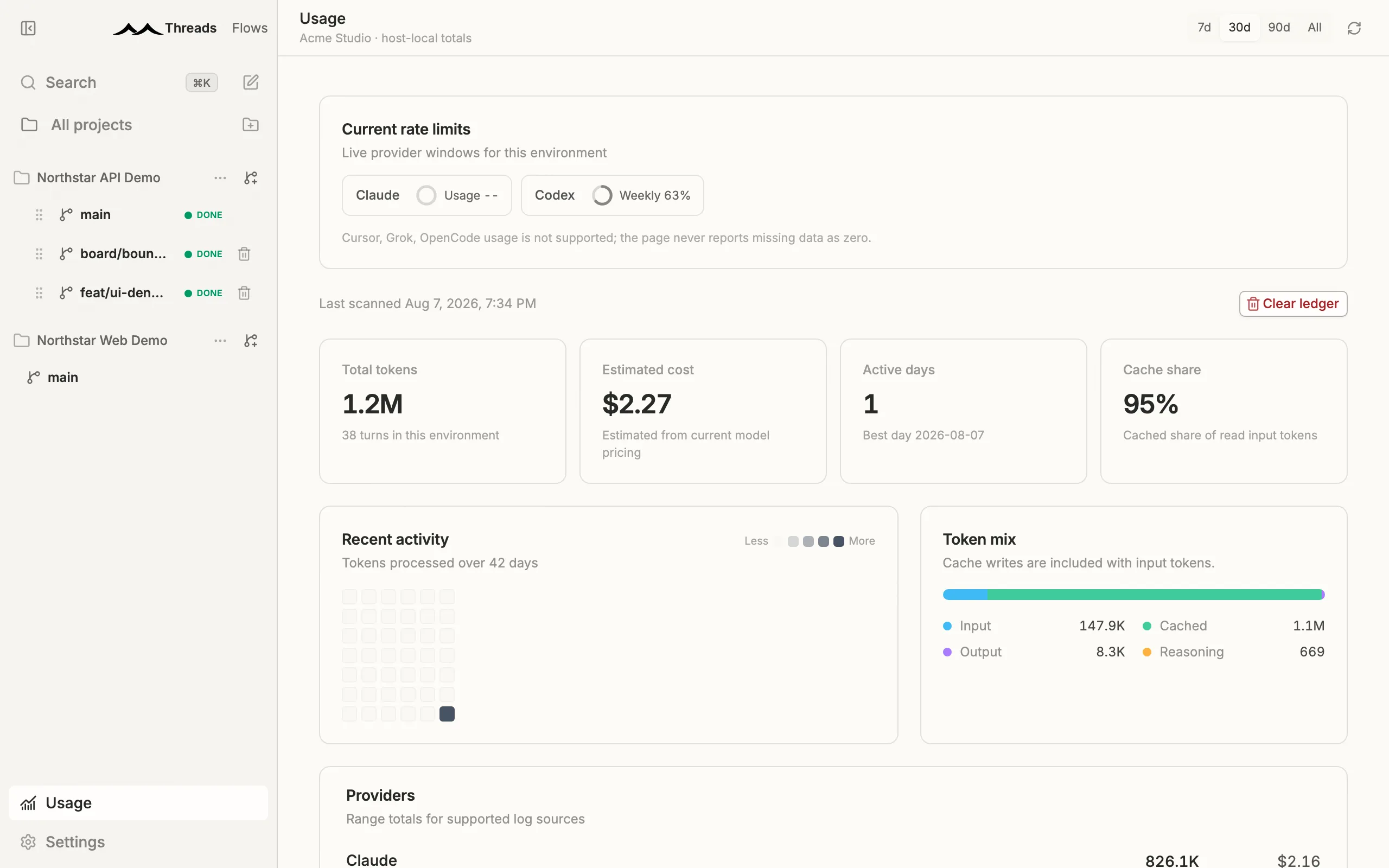Switch to the Flows tab
1389x868 pixels.
tap(250, 28)
